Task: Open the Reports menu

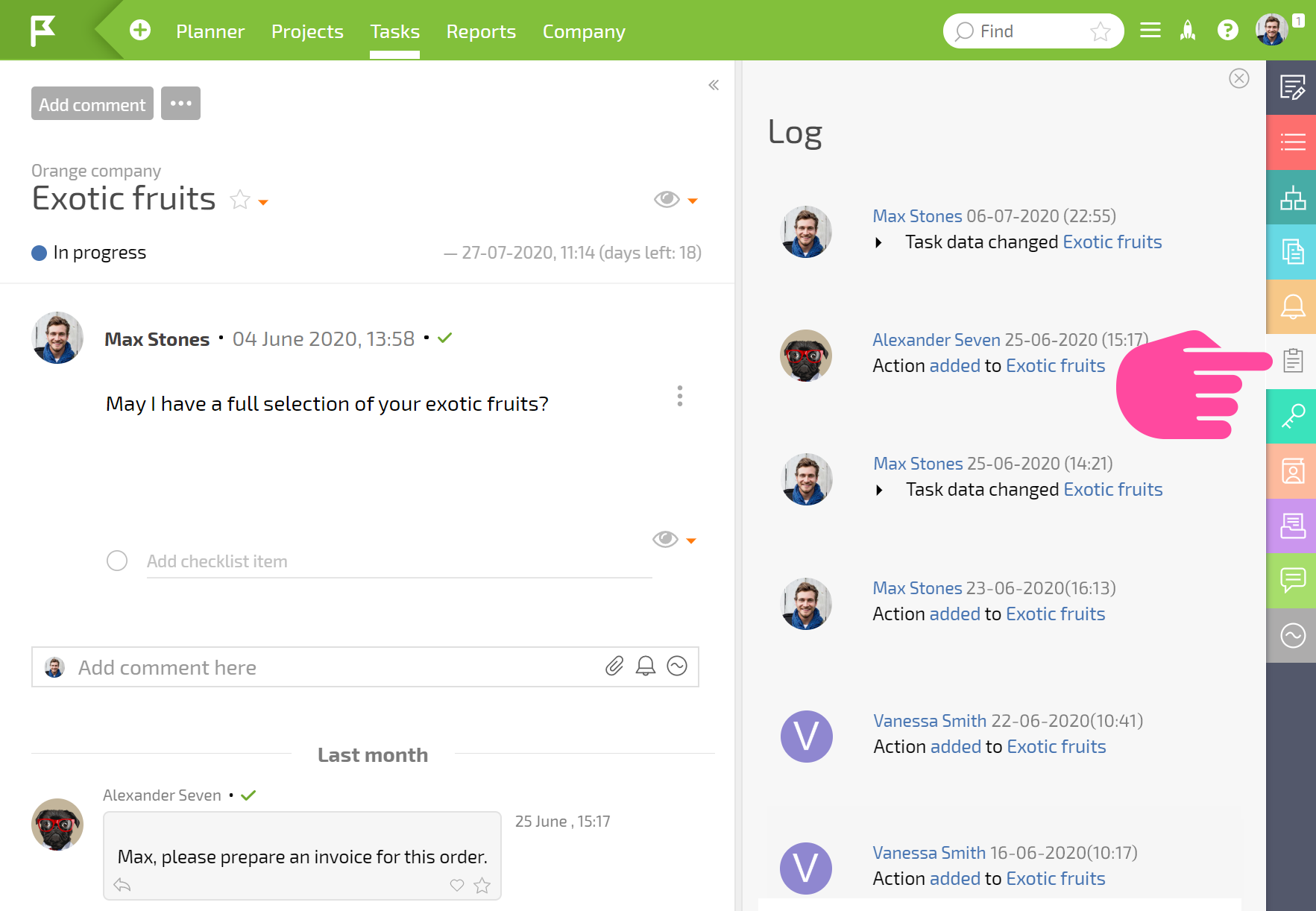Action: point(481,31)
